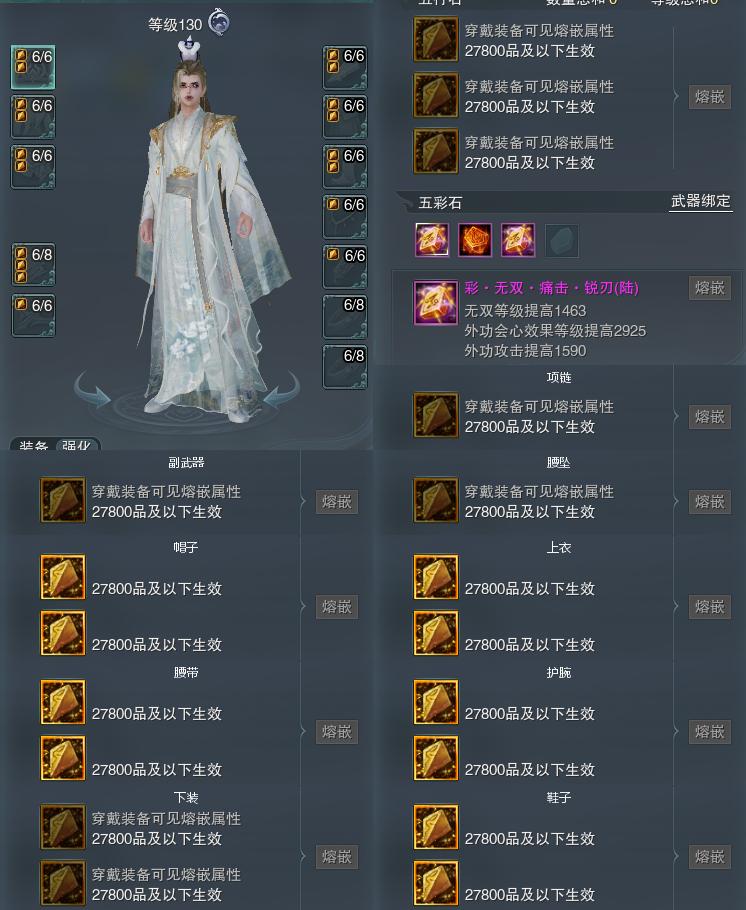This screenshot has width=746, height=910.
Task: Rotate character left with the left arrow
Action: pos(94,389)
